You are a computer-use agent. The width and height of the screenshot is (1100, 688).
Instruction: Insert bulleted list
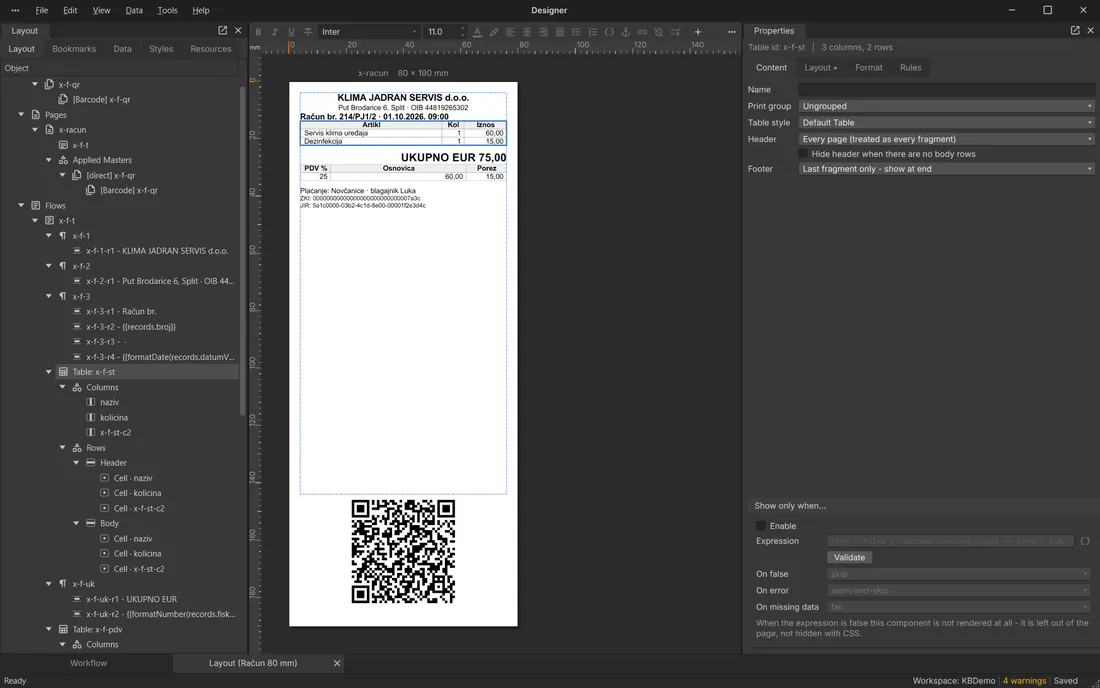pyautogui.click(x=576, y=32)
